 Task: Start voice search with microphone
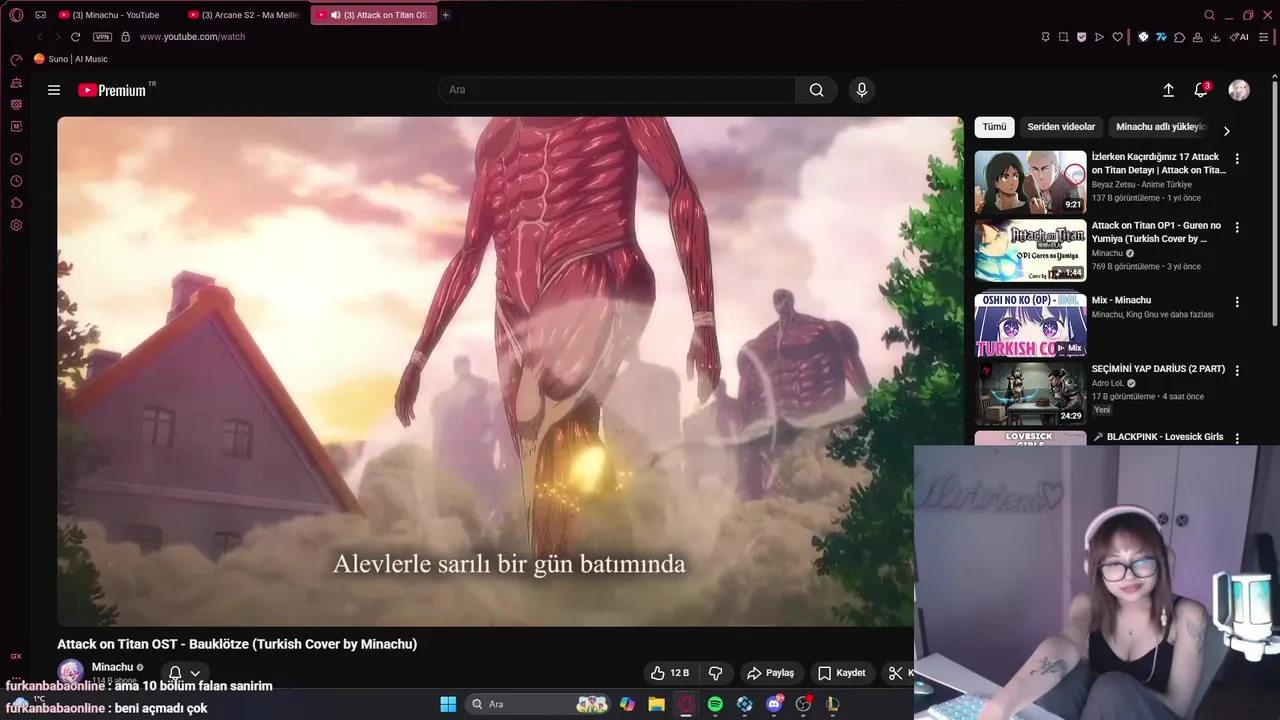862,90
